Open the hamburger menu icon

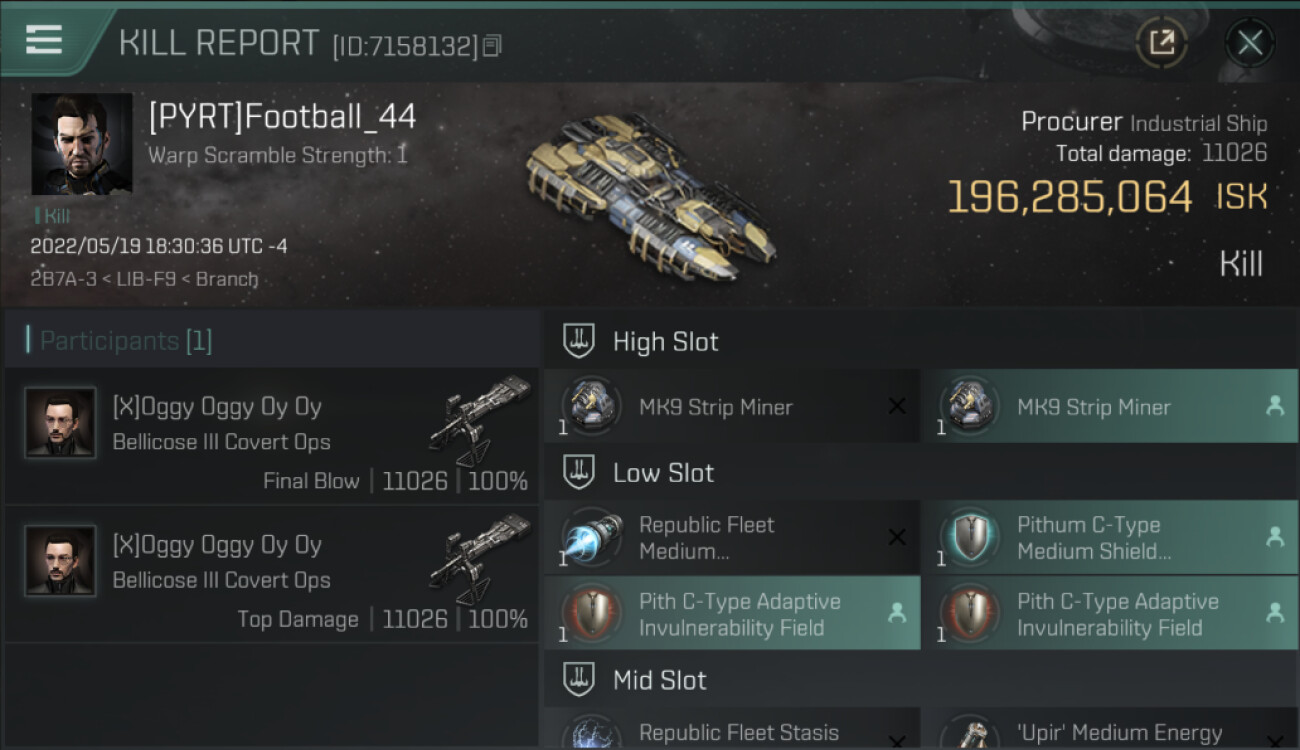[44, 40]
